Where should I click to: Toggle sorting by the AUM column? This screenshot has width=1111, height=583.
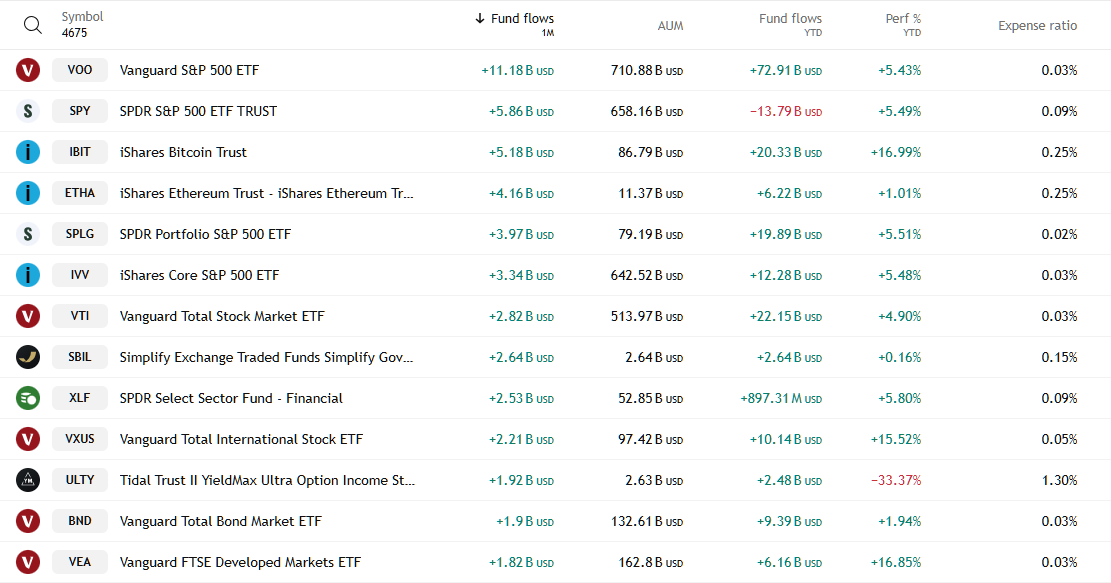pos(671,25)
